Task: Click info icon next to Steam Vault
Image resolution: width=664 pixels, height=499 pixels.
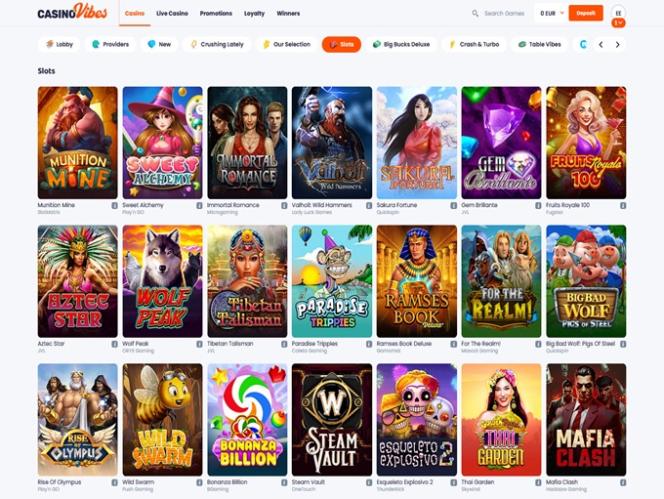Action: (369, 482)
